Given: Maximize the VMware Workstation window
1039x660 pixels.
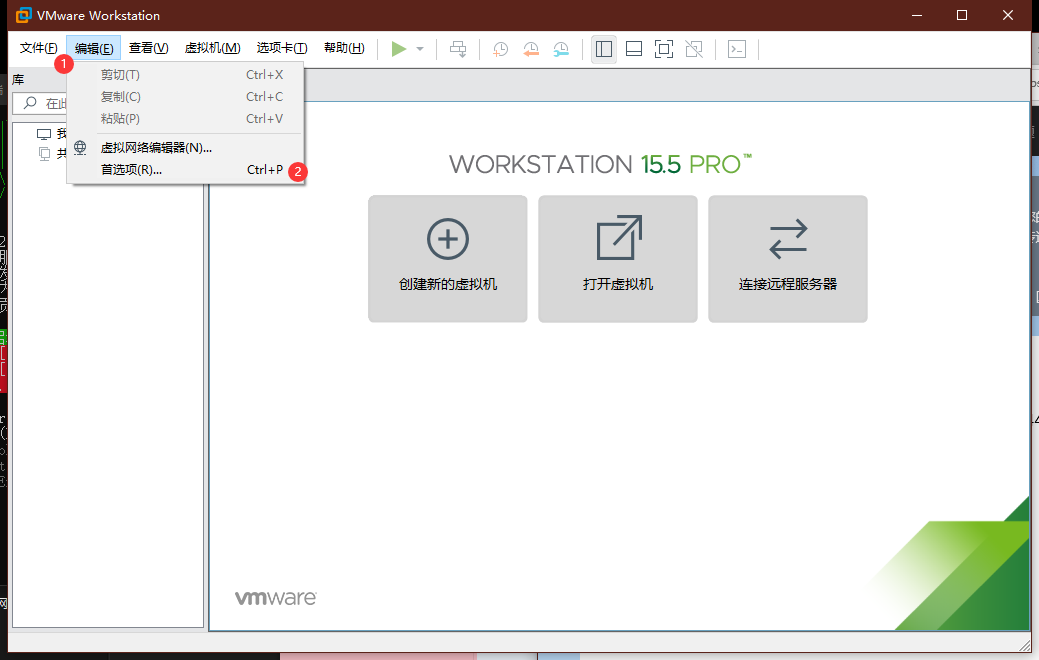Looking at the screenshot, I should [962, 15].
